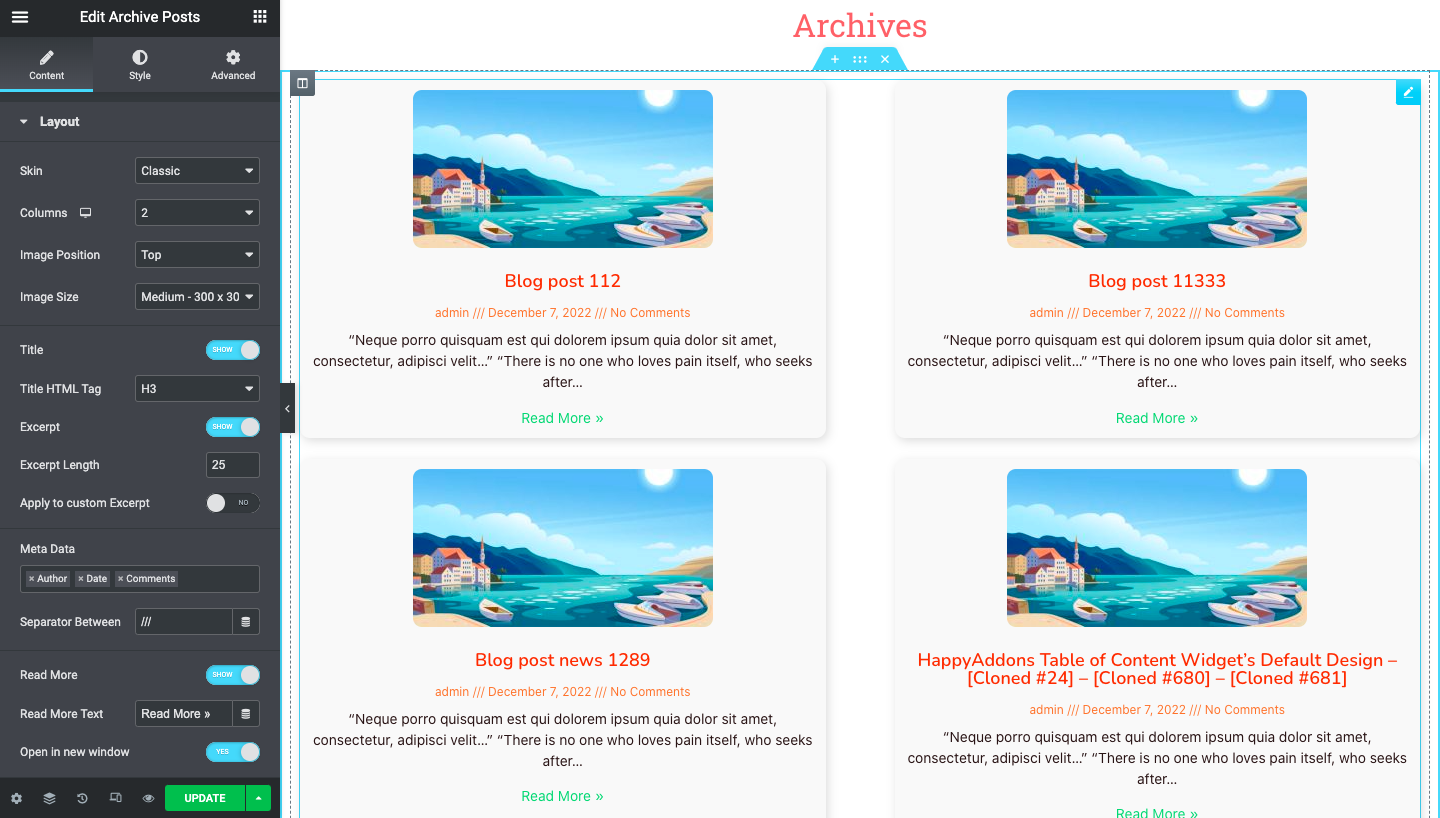The height and width of the screenshot is (818, 1440).
Task: Enable Apply to custom Excerpt
Action: [x=232, y=503]
